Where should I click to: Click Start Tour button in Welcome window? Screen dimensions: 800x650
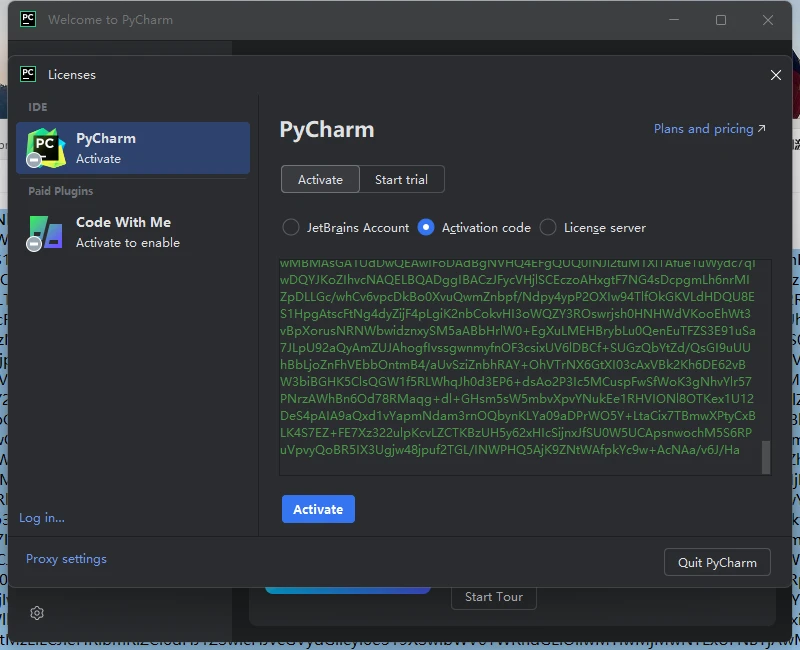click(493, 597)
